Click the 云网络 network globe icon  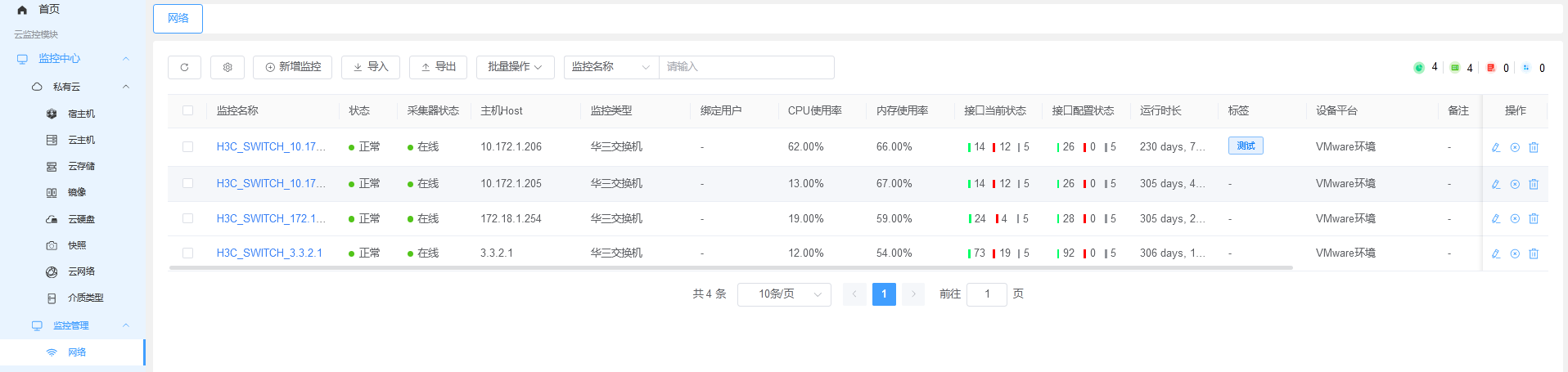pyautogui.click(x=52, y=271)
